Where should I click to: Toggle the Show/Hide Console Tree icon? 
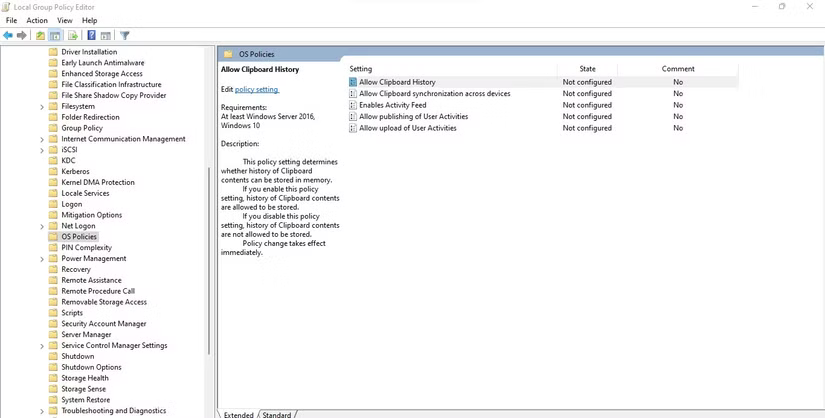56,35
